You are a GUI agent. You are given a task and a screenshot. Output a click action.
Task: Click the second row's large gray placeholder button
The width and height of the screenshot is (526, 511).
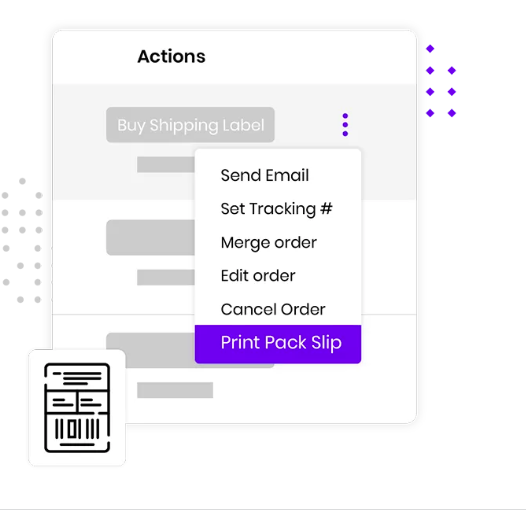[150, 238]
